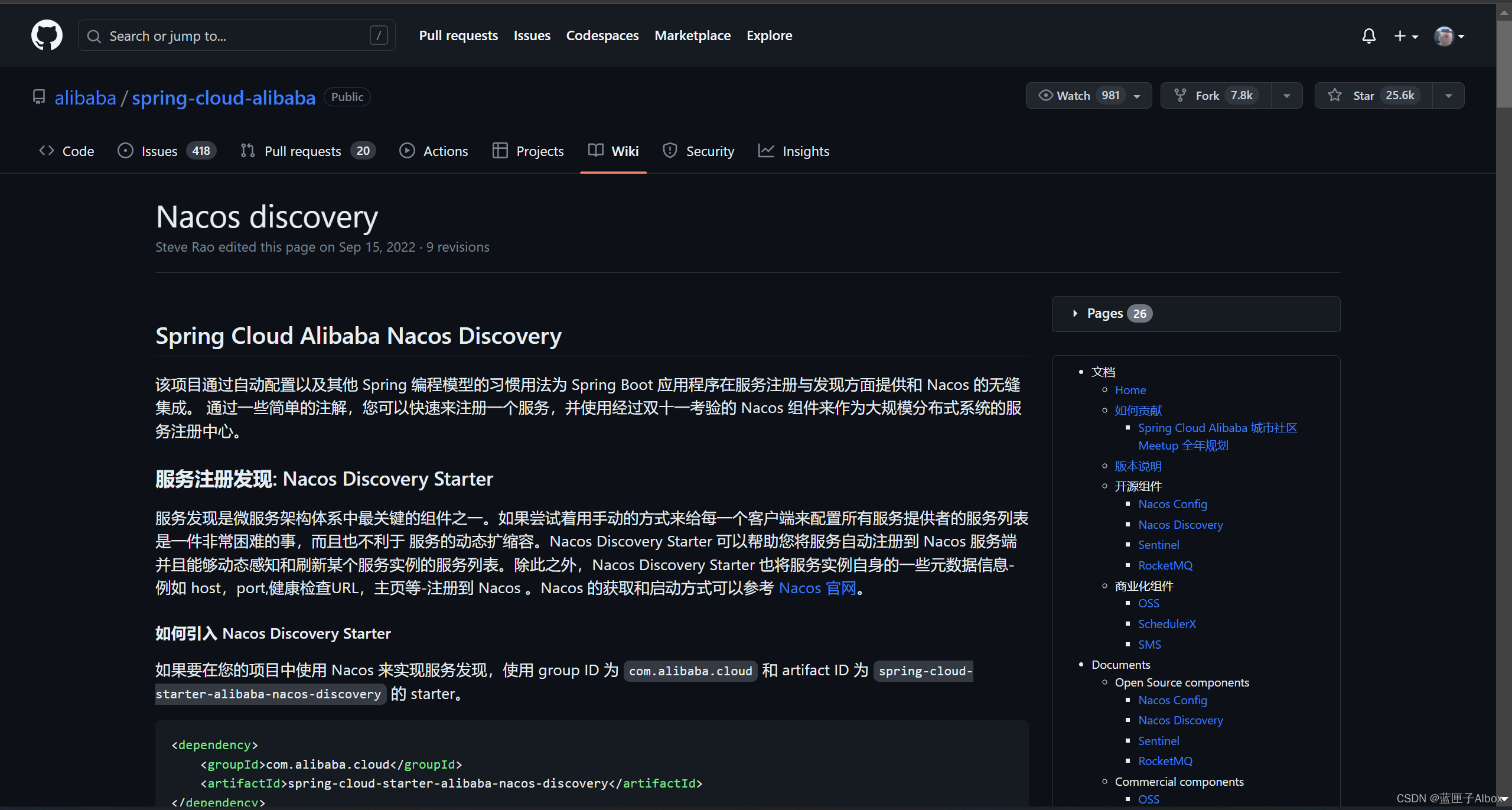
Task: Switch to the Actions tab
Action: tap(434, 151)
